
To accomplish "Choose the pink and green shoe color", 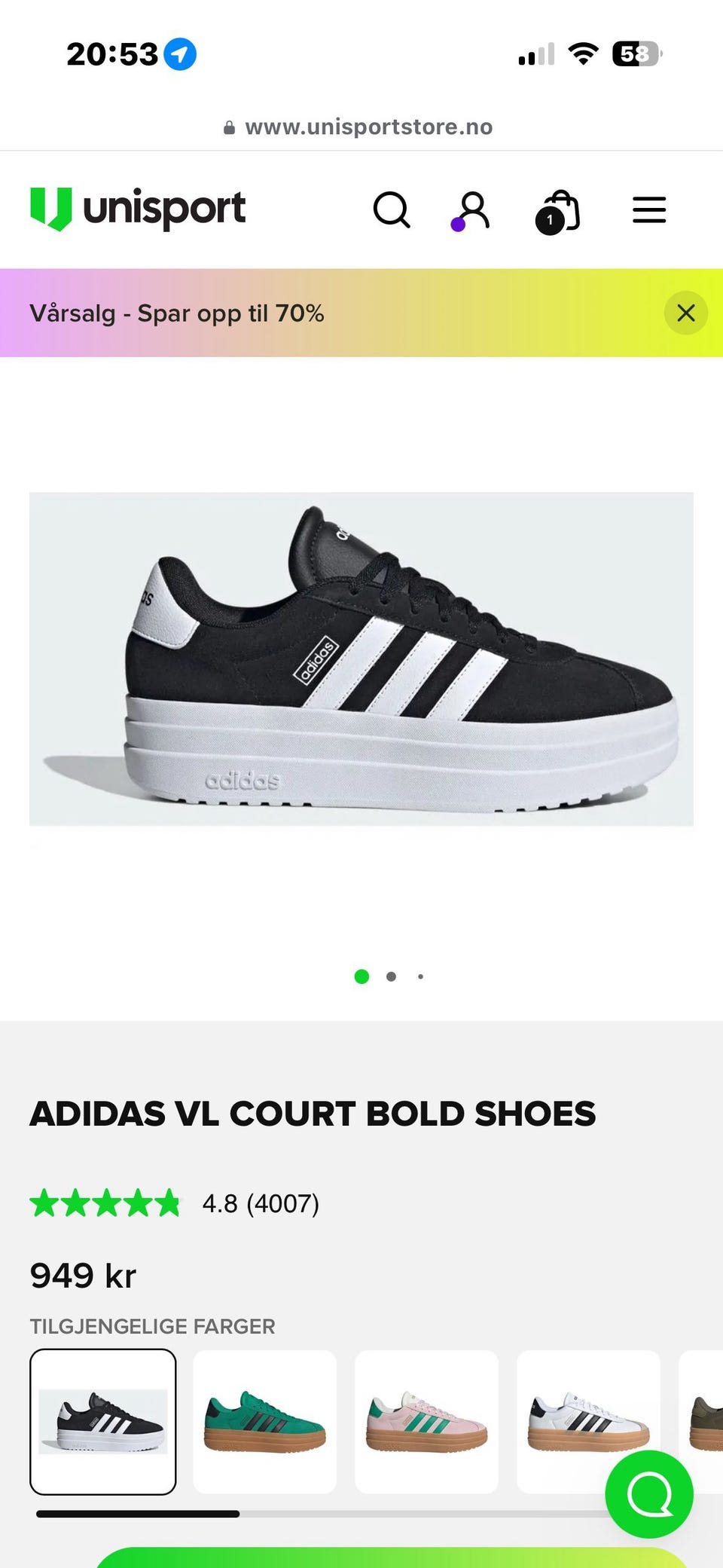I will point(426,1422).
